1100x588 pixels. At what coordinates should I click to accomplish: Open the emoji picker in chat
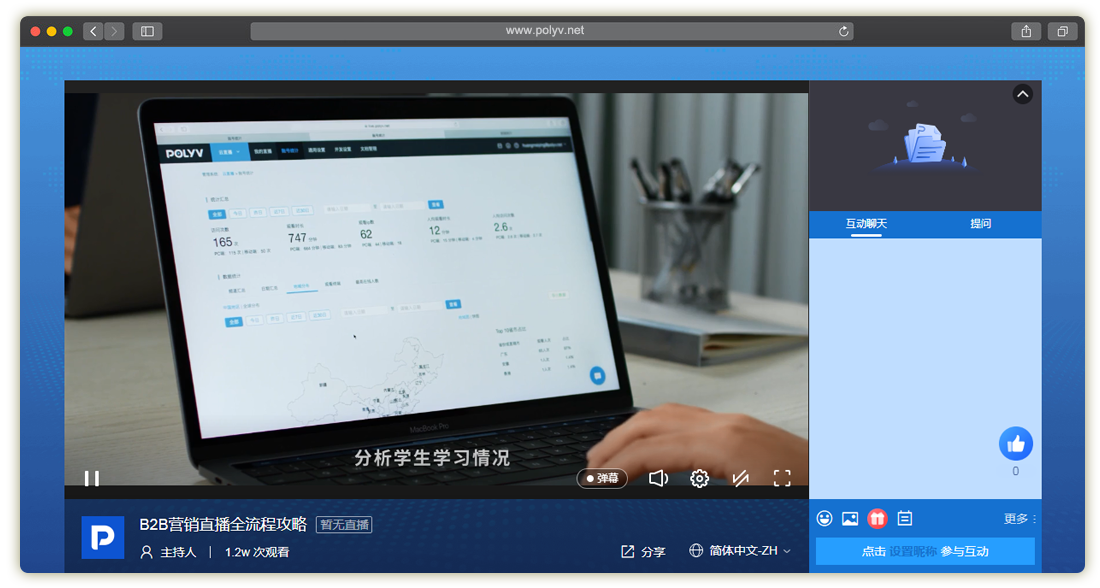(x=824, y=518)
